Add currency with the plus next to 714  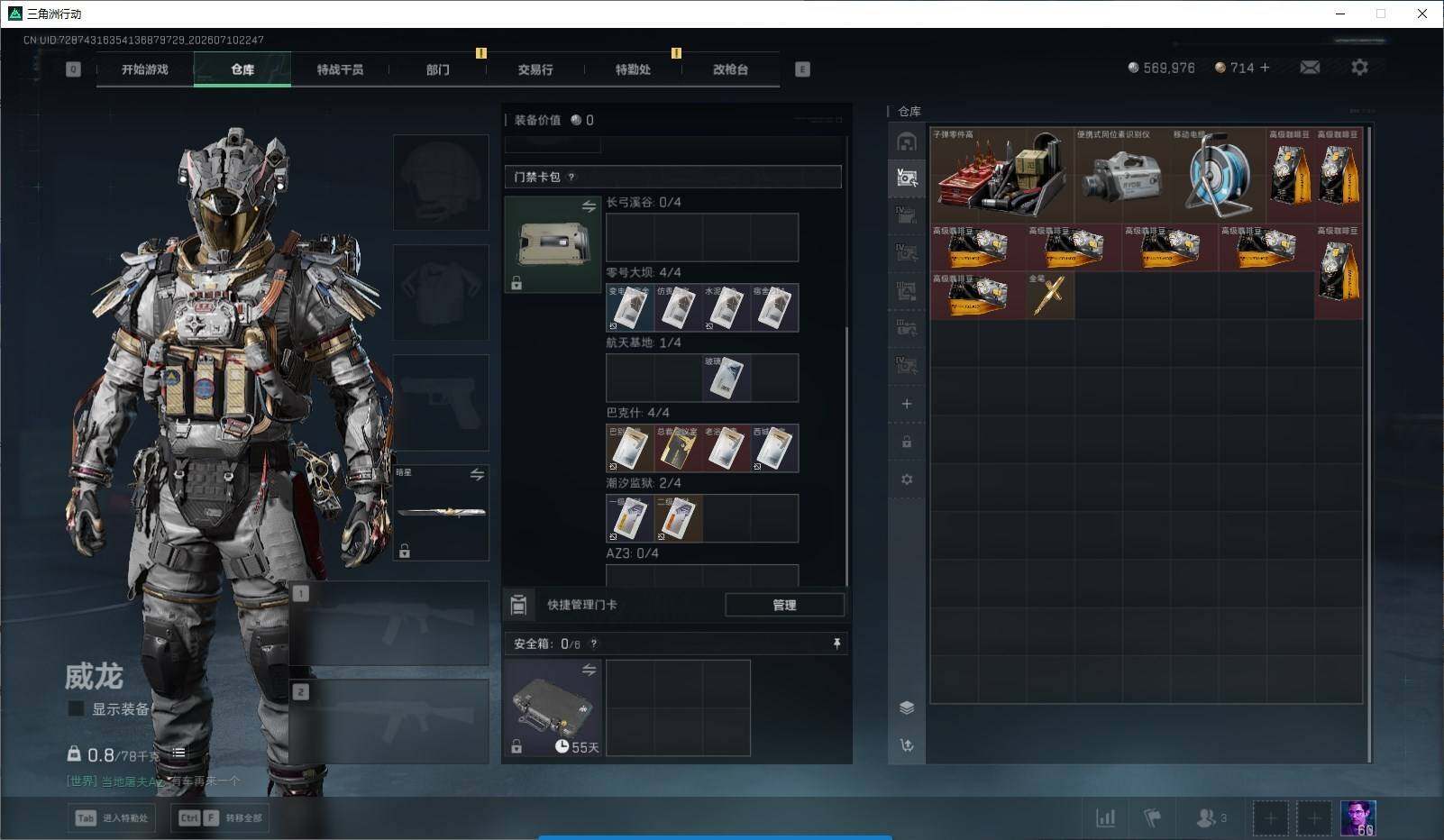(1265, 68)
